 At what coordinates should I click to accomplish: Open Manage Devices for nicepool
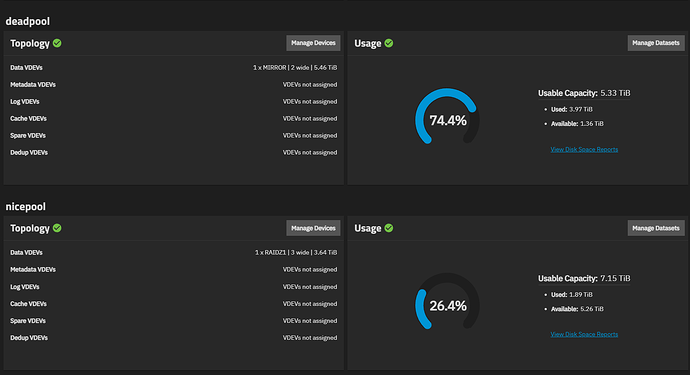click(x=313, y=228)
